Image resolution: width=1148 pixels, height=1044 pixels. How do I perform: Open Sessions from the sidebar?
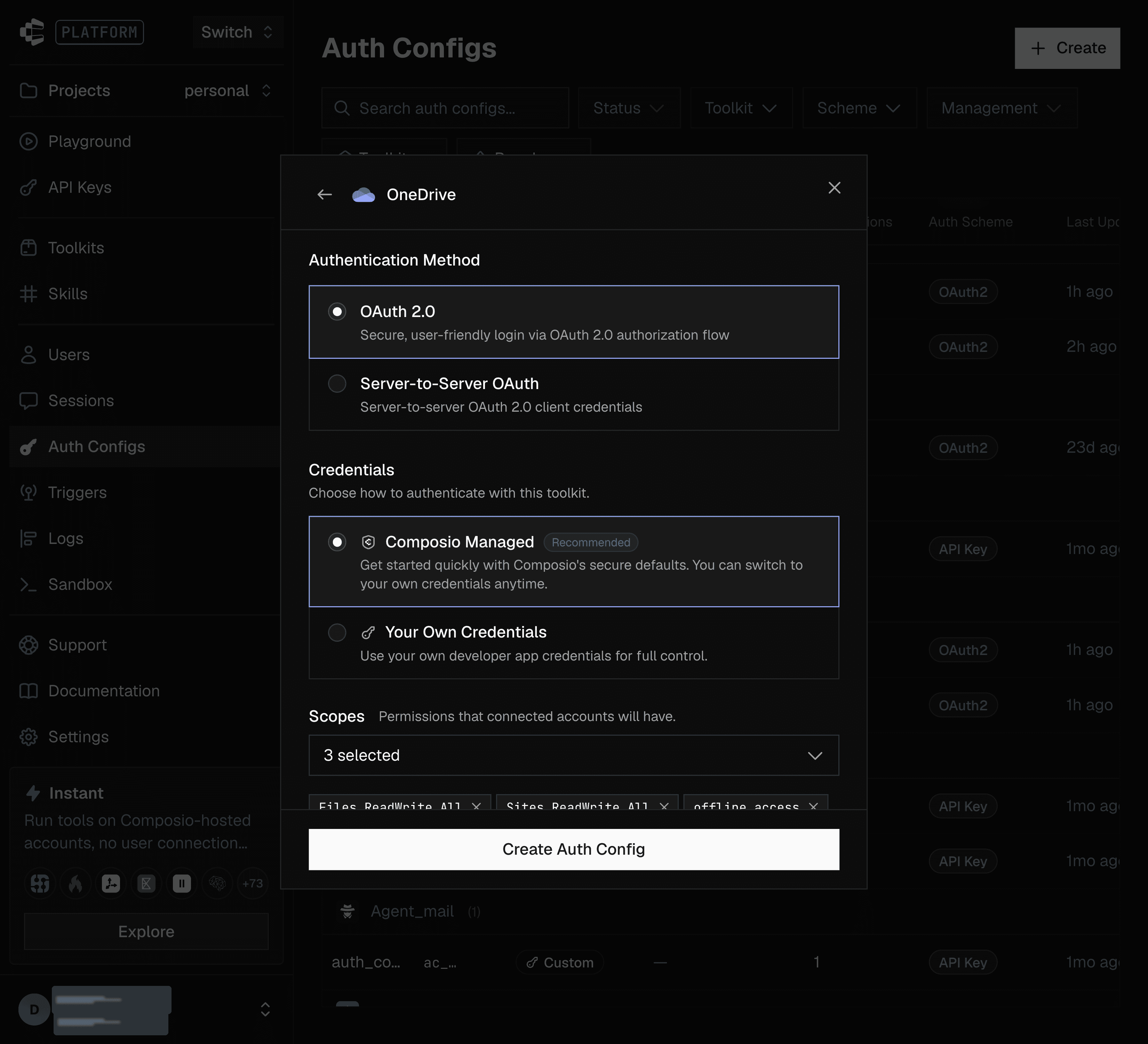(x=146, y=401)
